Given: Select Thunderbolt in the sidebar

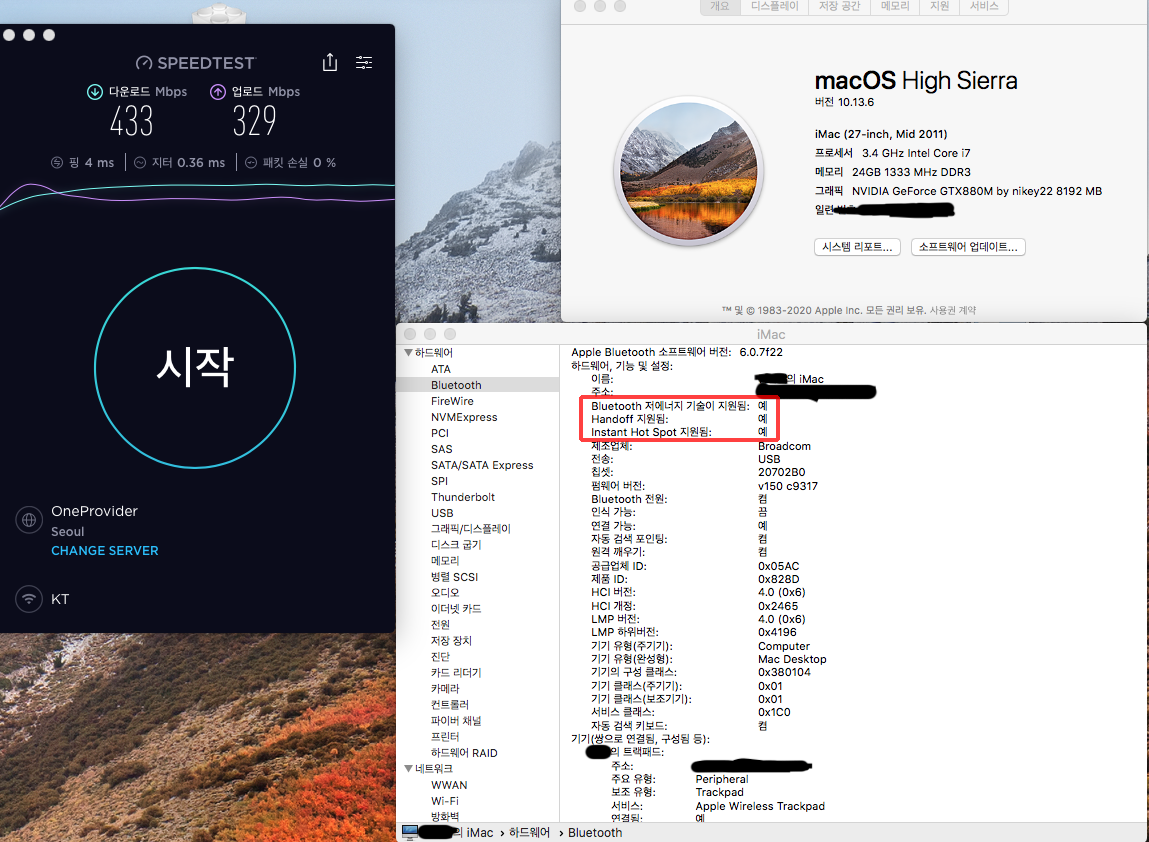Looking at the screenshot, I should click(462, 497).
